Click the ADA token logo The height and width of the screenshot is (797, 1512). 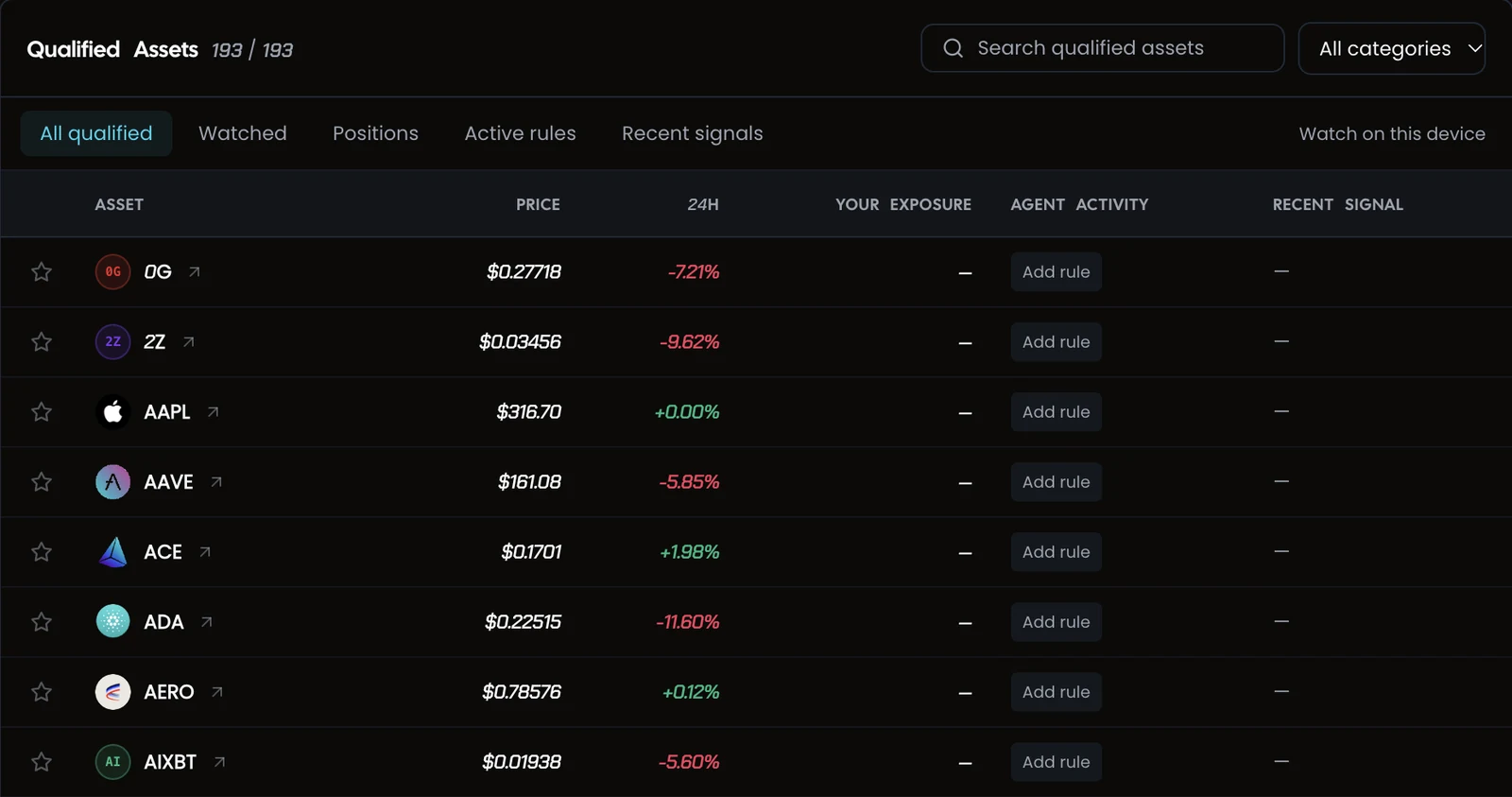pos(113,622)
